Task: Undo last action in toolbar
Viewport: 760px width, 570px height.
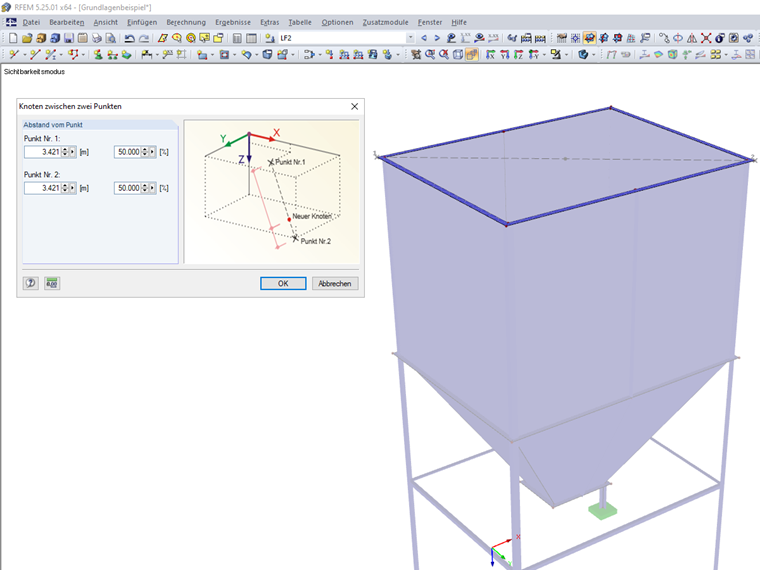Action: [129, 38]
